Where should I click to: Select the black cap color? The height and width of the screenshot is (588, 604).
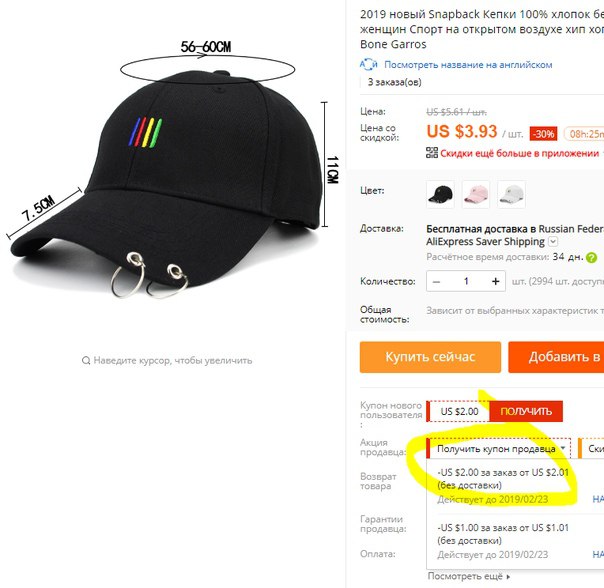tap(440, 194)
